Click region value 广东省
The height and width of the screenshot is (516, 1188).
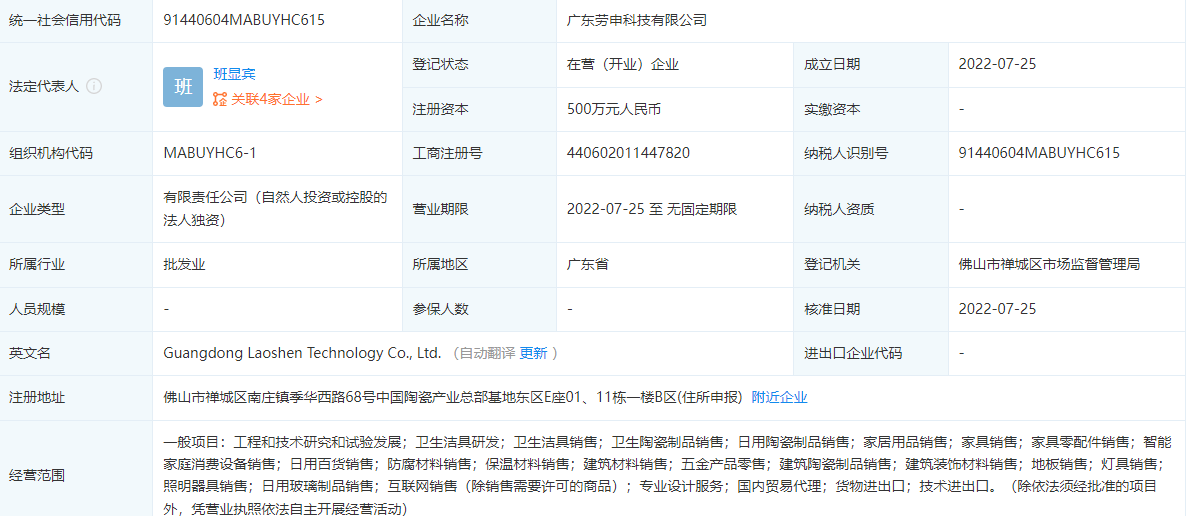pos(588,264)
